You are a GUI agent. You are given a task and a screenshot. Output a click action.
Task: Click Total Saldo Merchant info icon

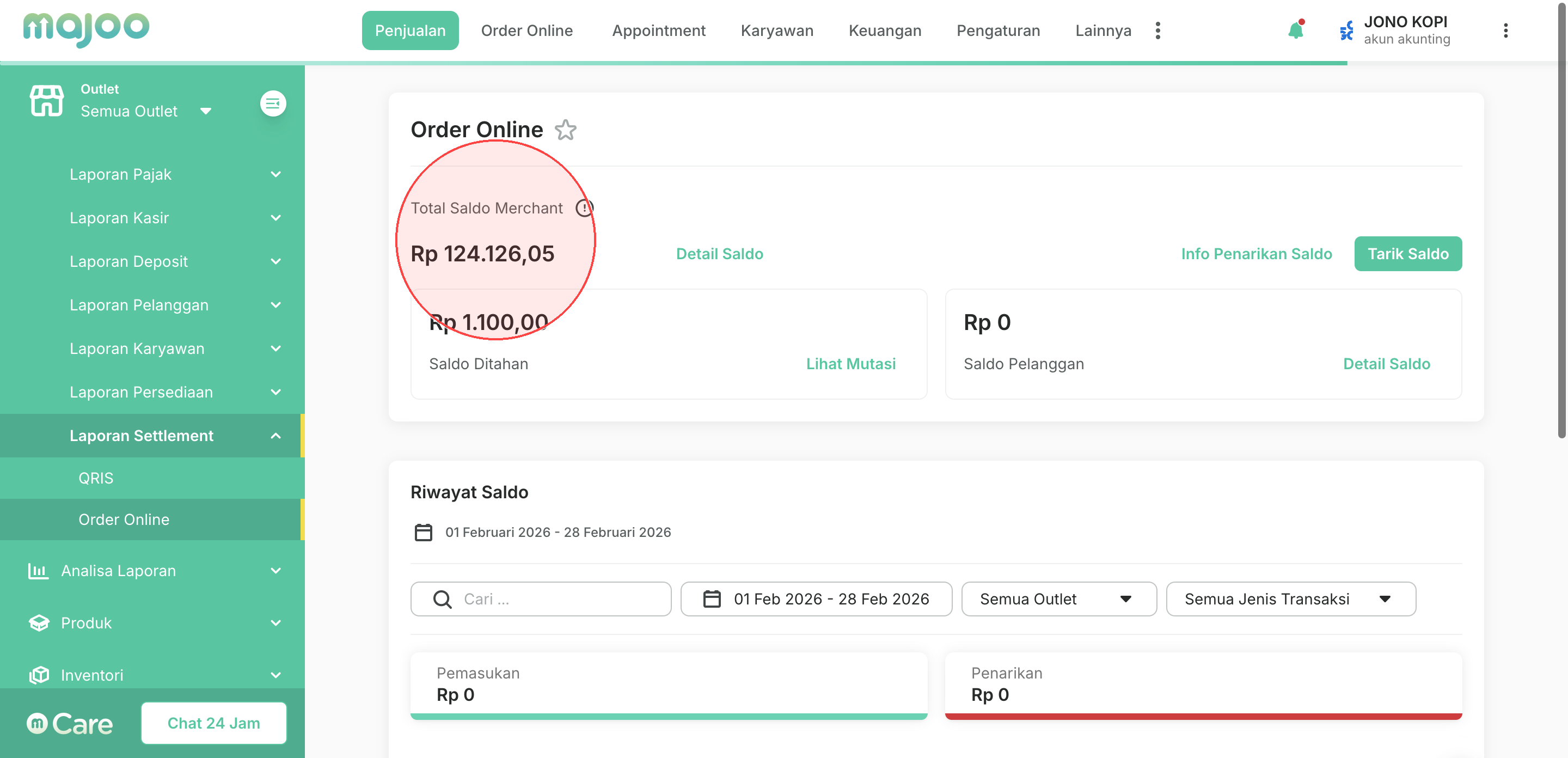(584, 208)
